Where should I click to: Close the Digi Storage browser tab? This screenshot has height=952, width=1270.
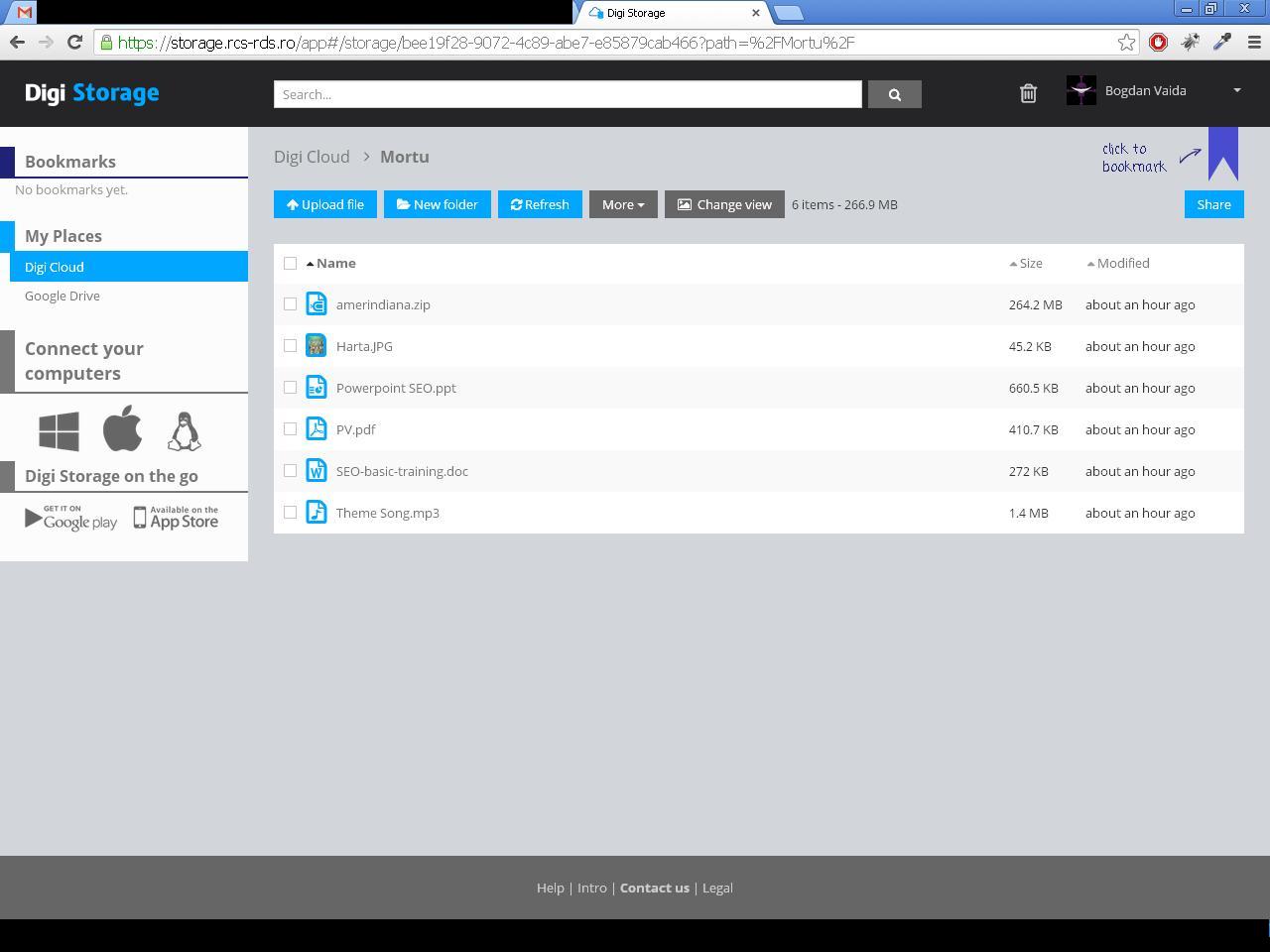coord(756,13)
